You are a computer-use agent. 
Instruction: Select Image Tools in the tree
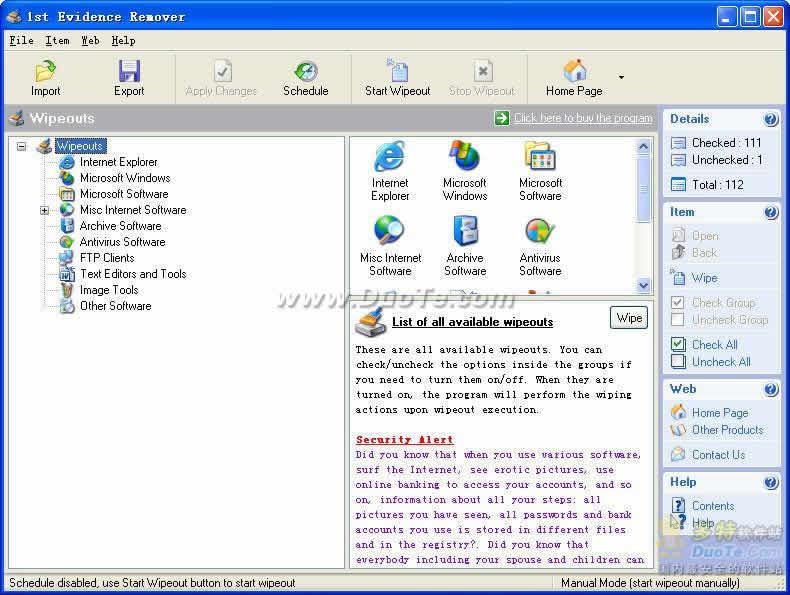[x=109, y=290]
